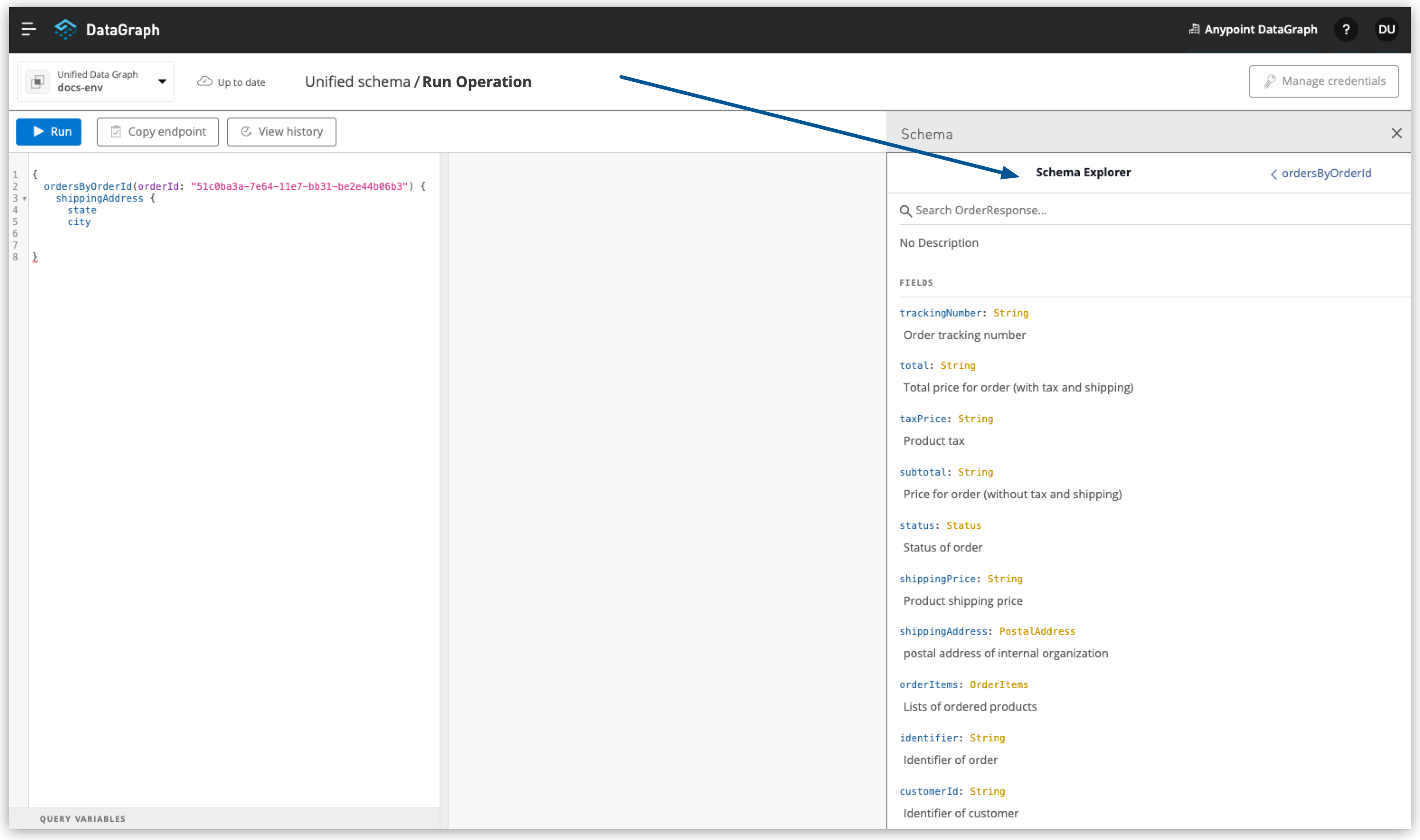Open search with the magnifier in Schema Explorer

(906, 210)
